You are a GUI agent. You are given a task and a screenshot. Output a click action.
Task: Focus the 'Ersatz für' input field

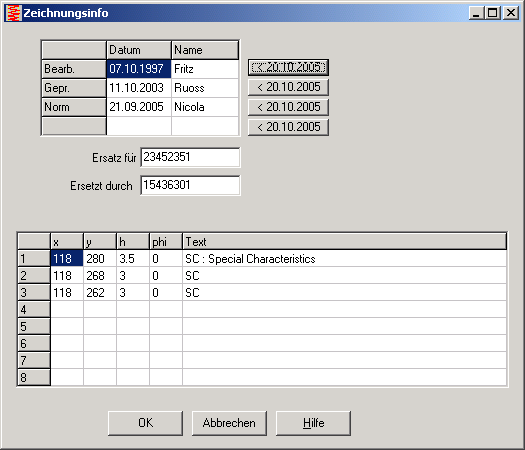click(x=190, y=157)
